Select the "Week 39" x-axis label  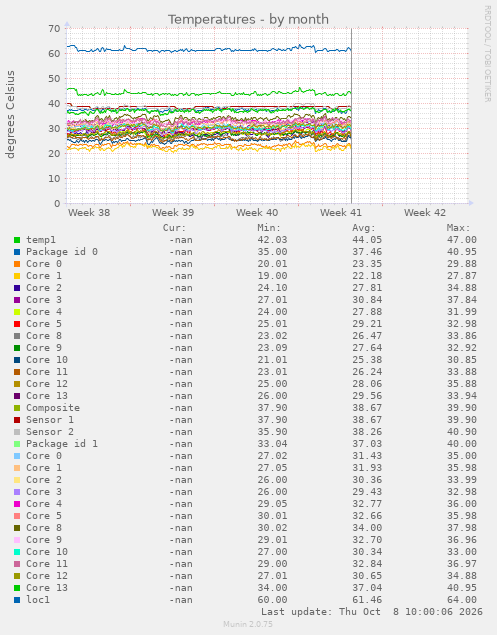click(173, 213)
